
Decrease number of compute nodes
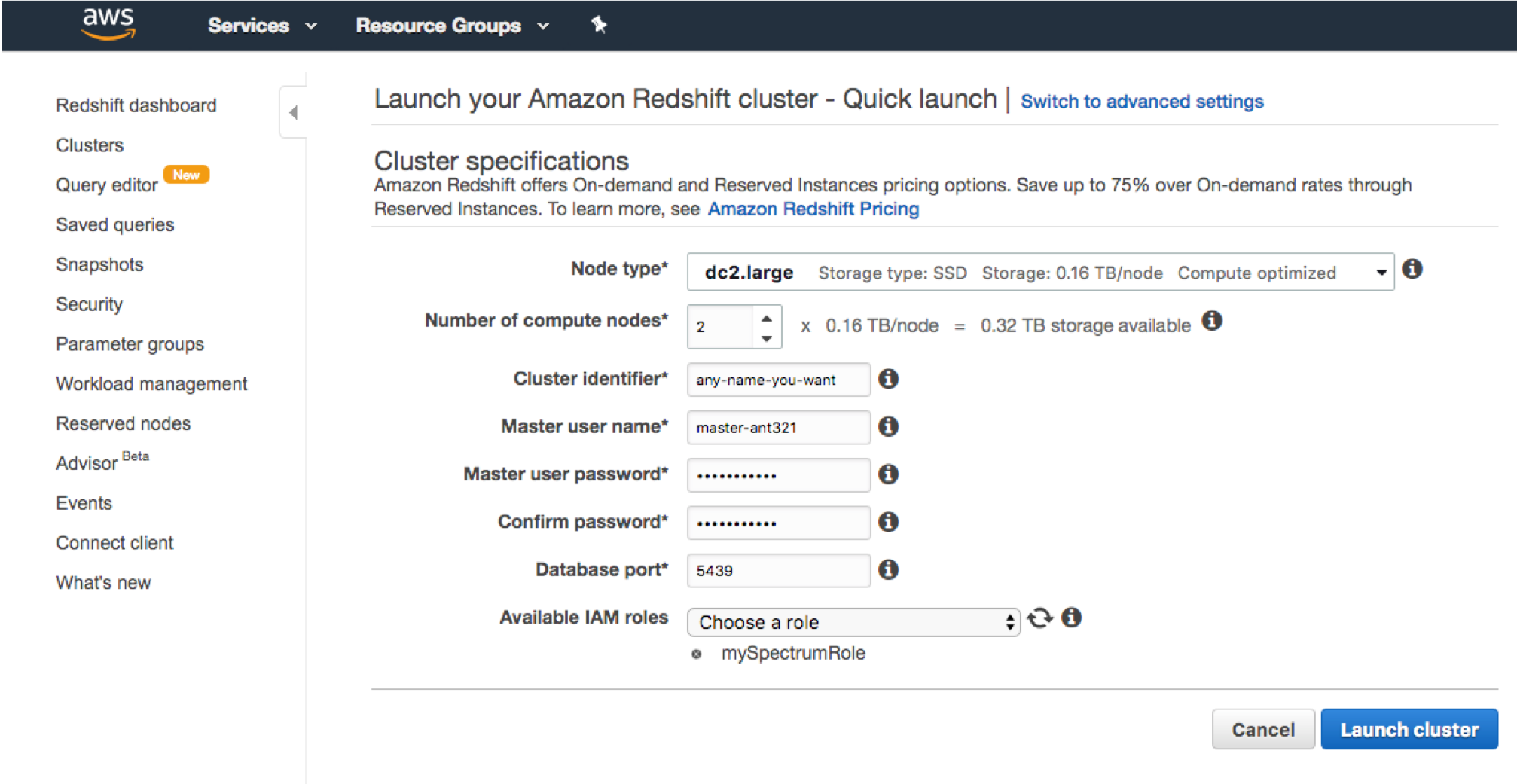[x=767, y=338]
